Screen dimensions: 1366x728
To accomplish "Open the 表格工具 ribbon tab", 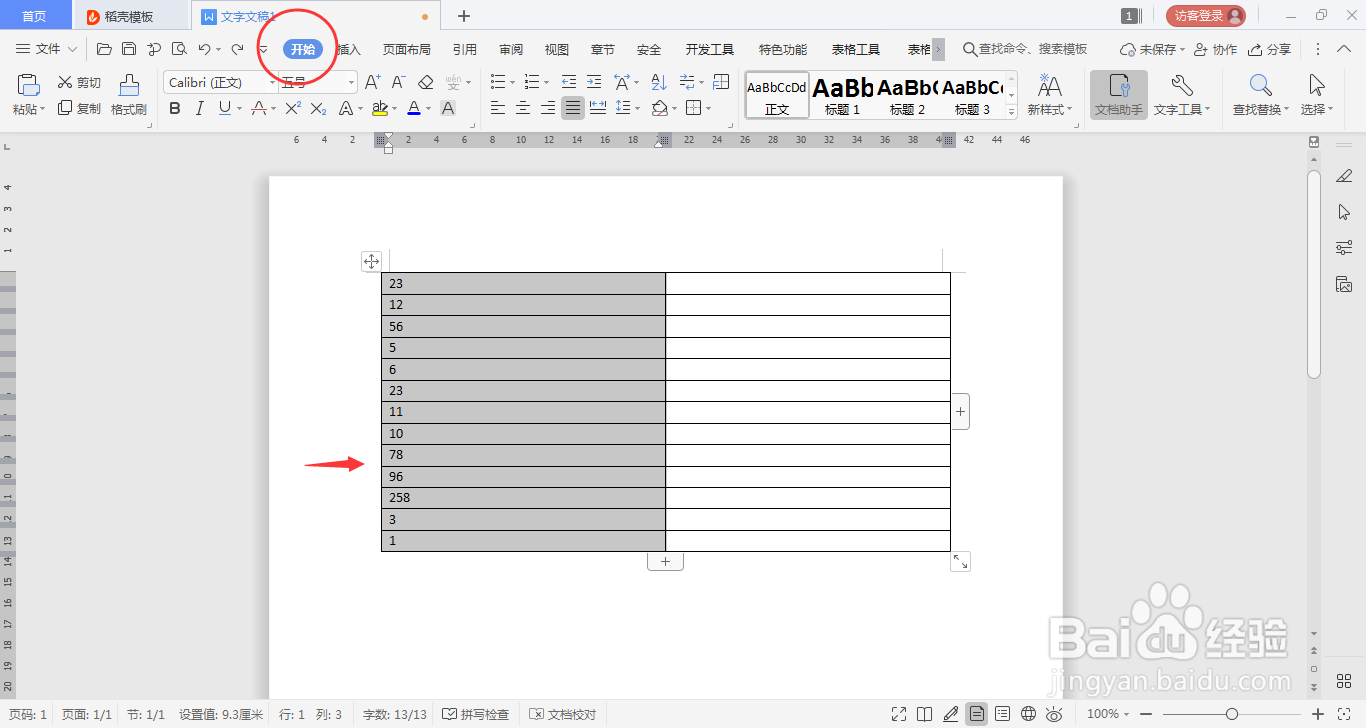I will pos(856,49).
